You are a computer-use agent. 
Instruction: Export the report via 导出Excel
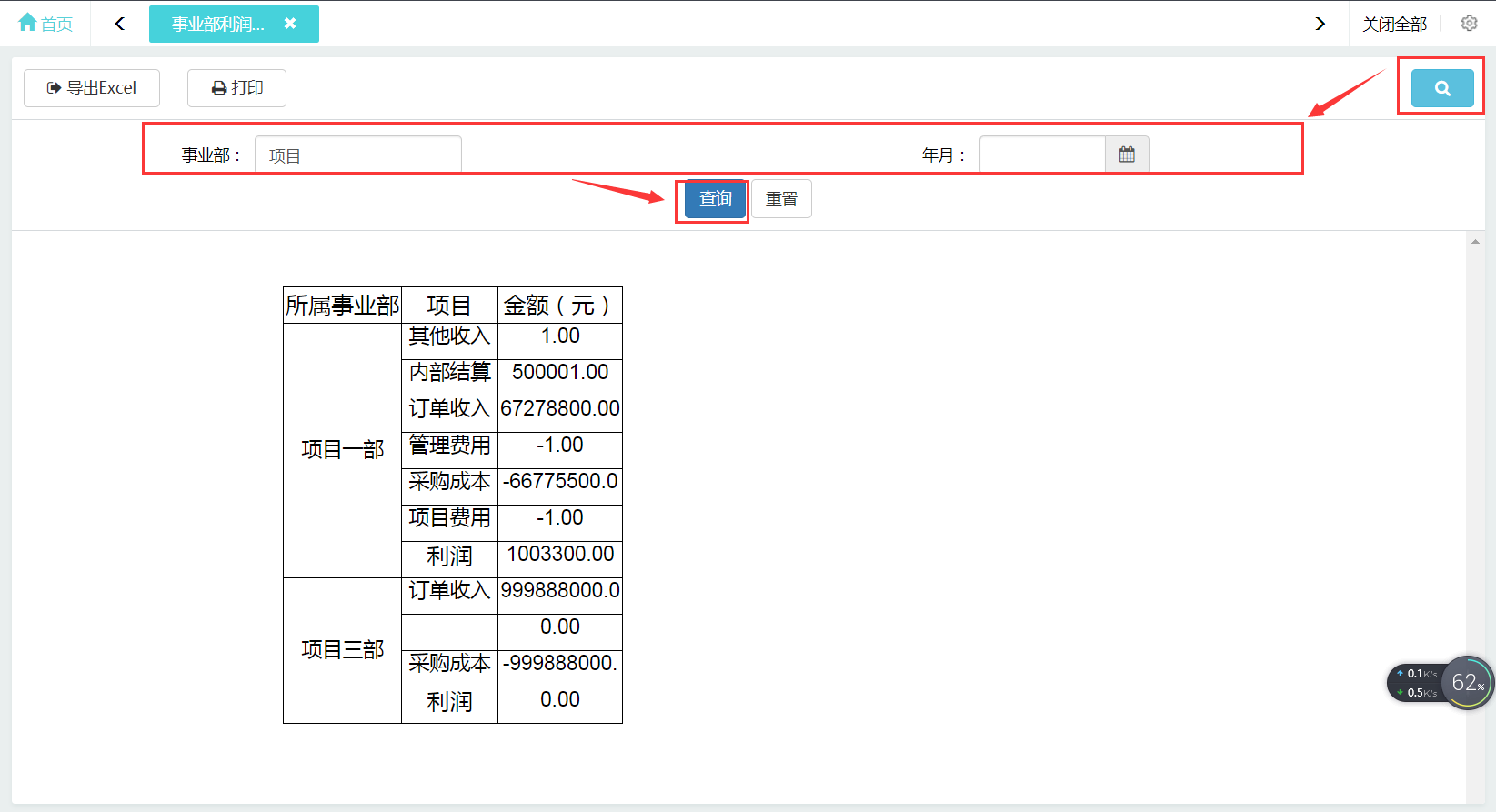(x=92, y=88)
